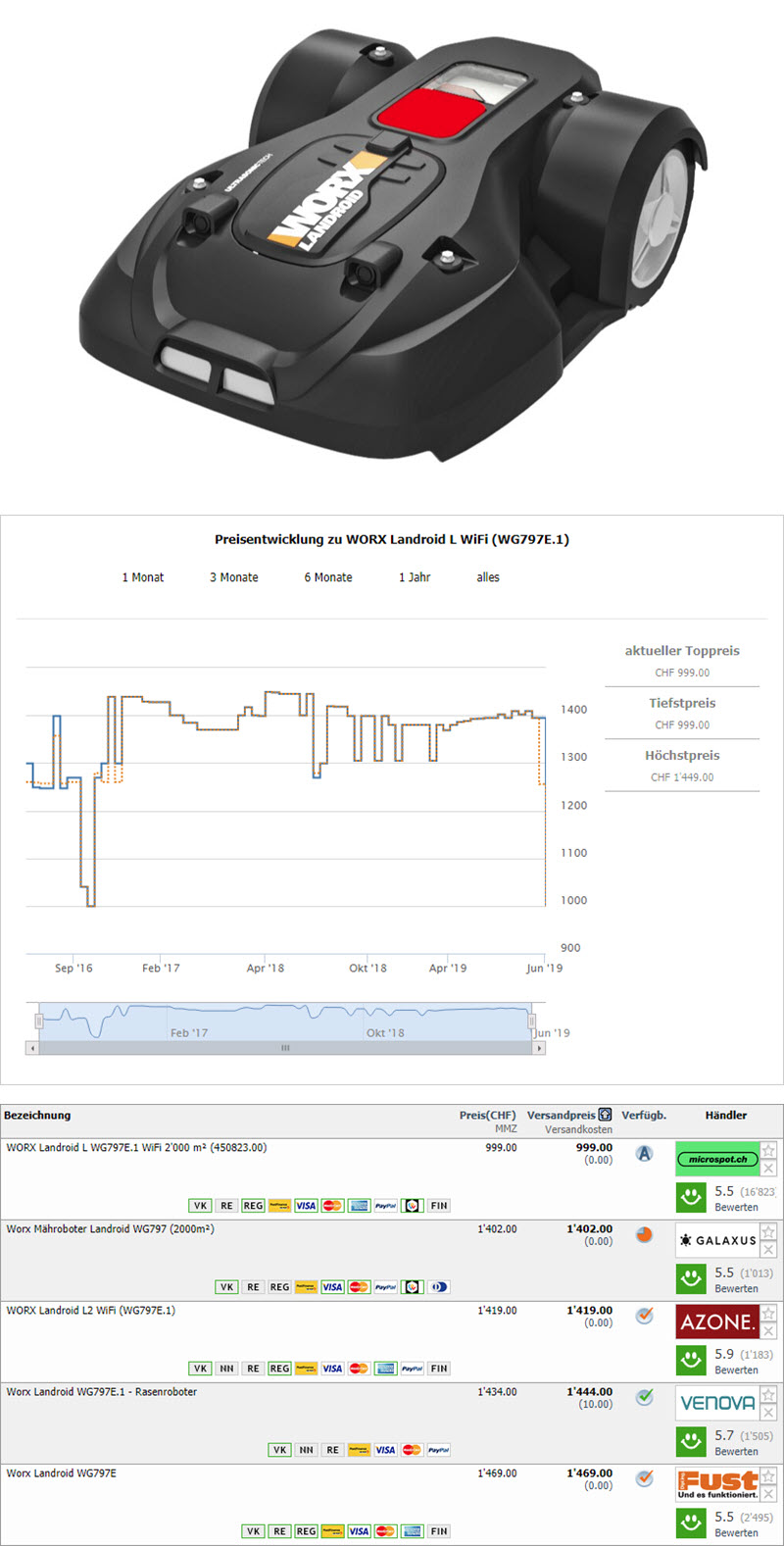This screenshot has width=784, height=1546.
Task: Click the AZONE dealer logo
Action: click(x=717, y=1322)
